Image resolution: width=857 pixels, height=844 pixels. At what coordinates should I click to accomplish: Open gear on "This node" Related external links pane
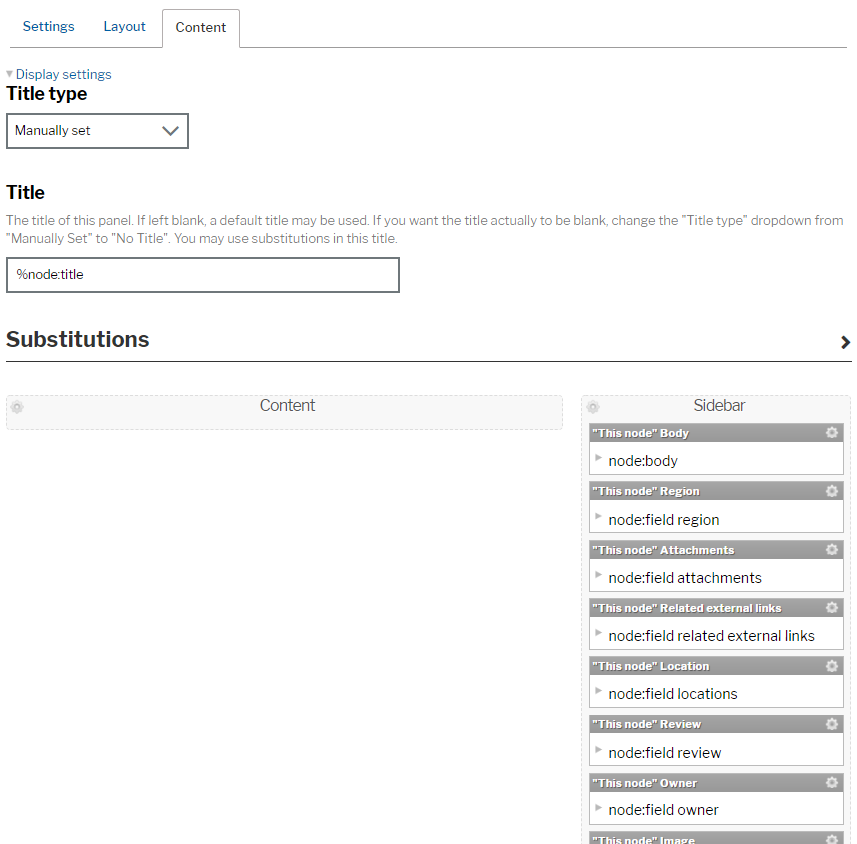coord(831,607)
